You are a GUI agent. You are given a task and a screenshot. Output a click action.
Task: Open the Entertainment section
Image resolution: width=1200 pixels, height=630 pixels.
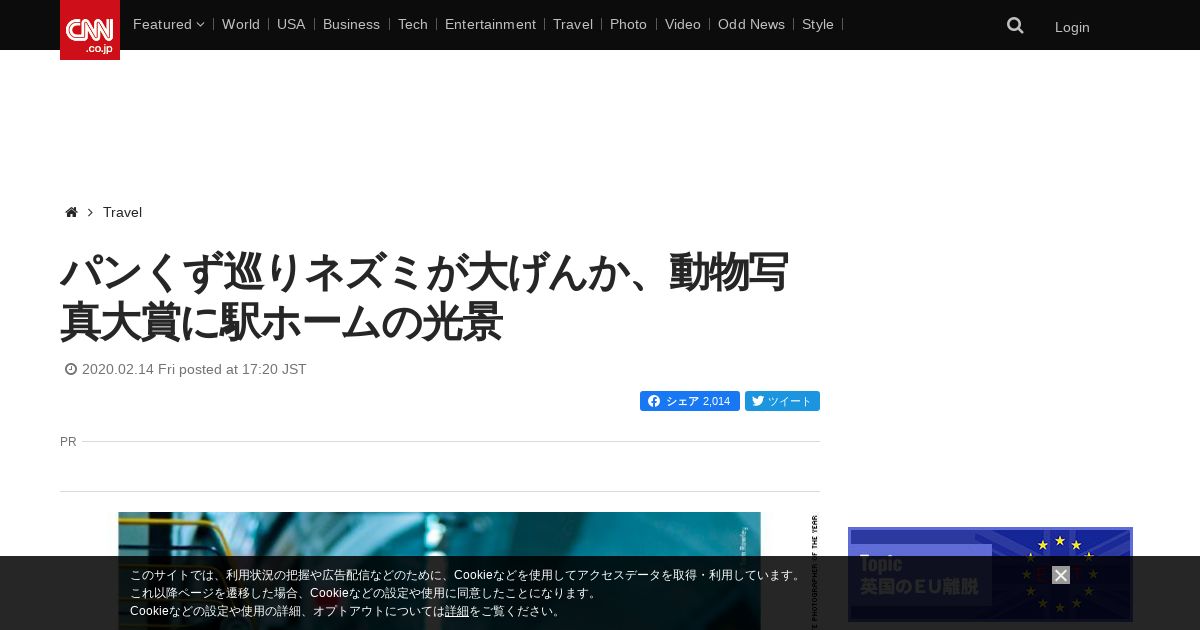click(x=490, y=24)
